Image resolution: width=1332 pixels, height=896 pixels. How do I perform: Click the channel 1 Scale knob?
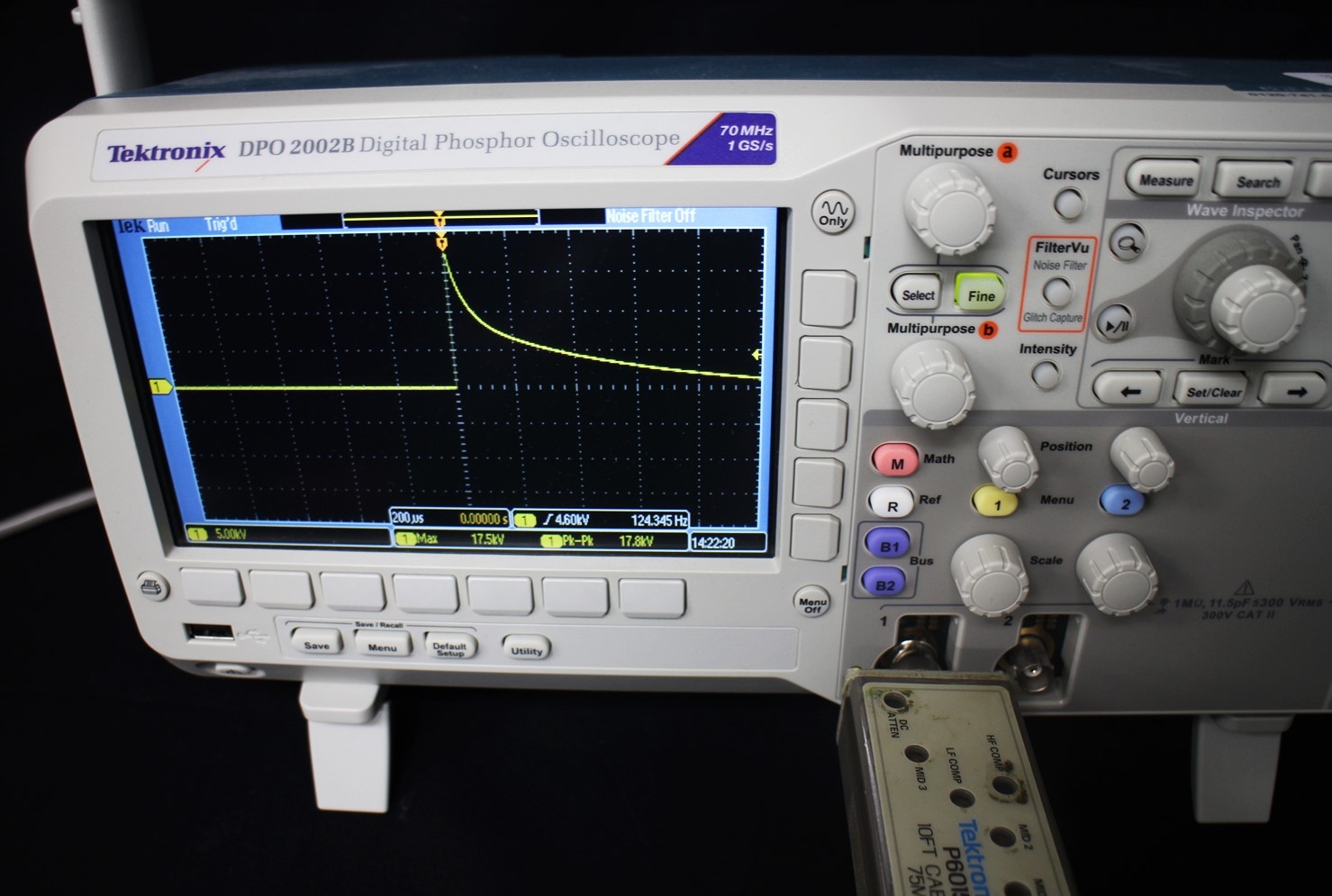coord(989,574)
